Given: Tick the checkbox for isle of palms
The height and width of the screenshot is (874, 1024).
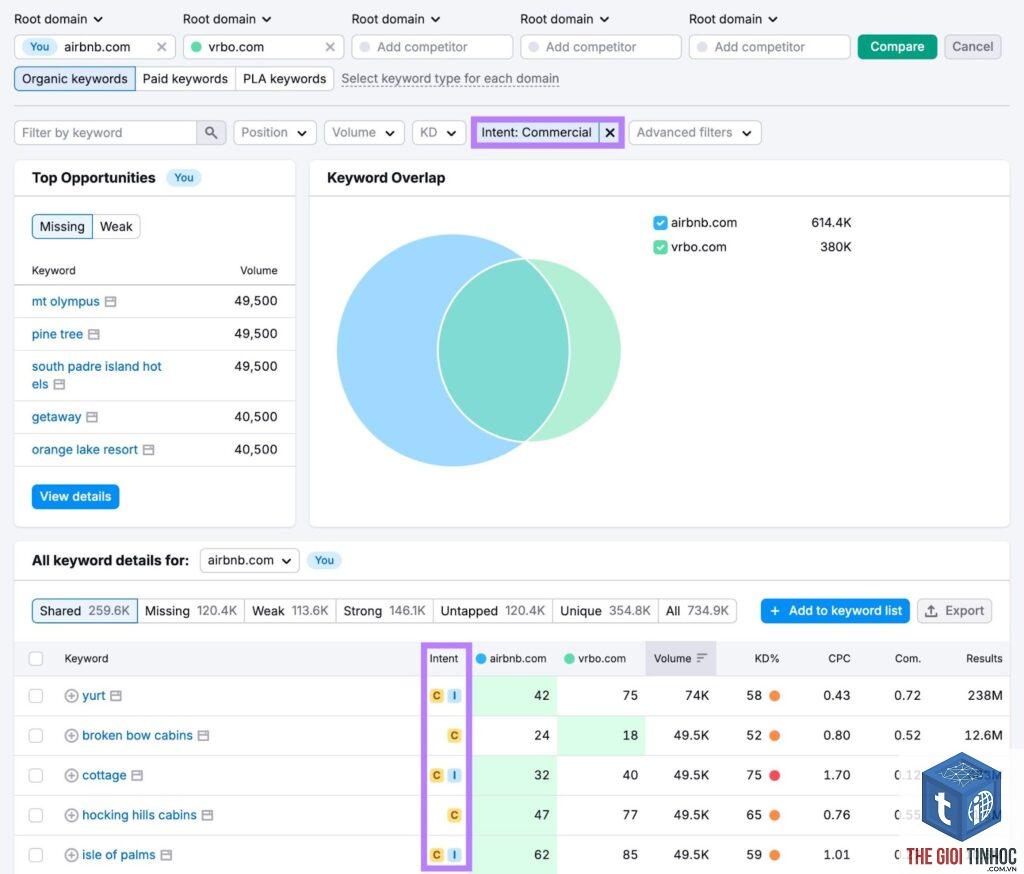Looking at the screenshot, I should [x=36, y=855].
